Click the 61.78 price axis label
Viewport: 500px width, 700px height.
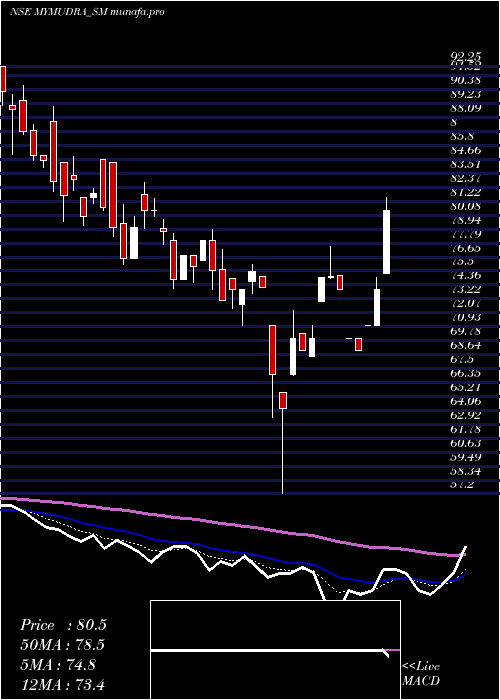(x=465, y=429)
